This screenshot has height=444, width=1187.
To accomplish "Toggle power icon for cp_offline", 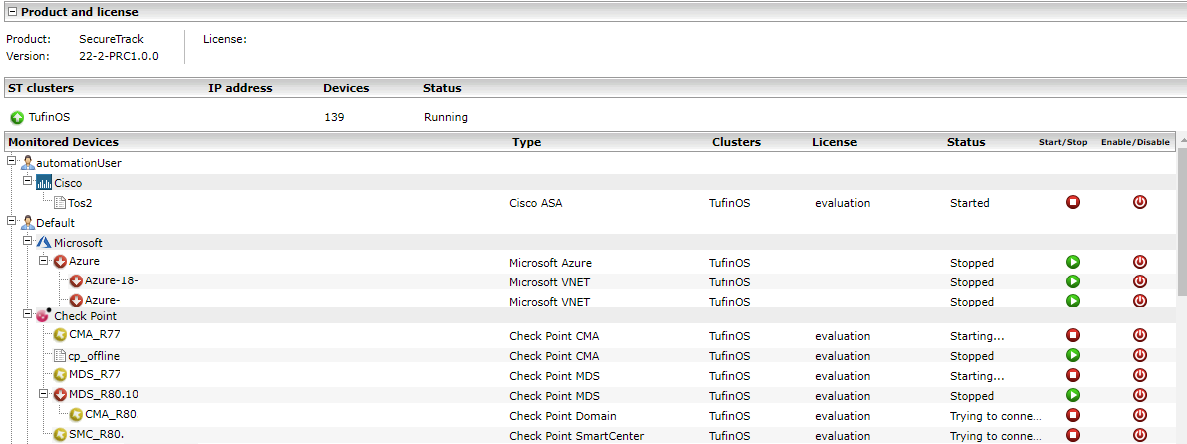I will [1139, 355].
